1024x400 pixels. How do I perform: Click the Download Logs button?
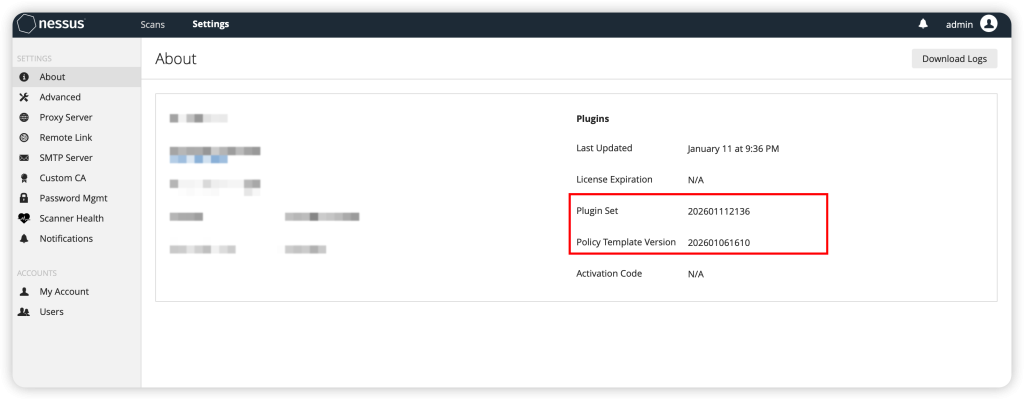(x=954, y=59)
